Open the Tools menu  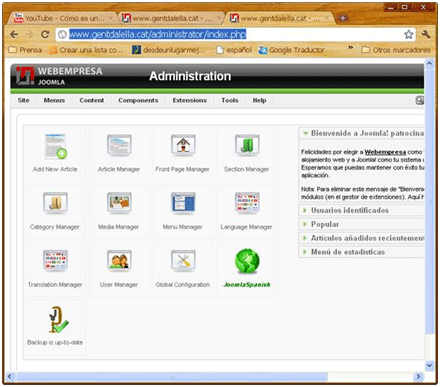[x=230, y=100]
